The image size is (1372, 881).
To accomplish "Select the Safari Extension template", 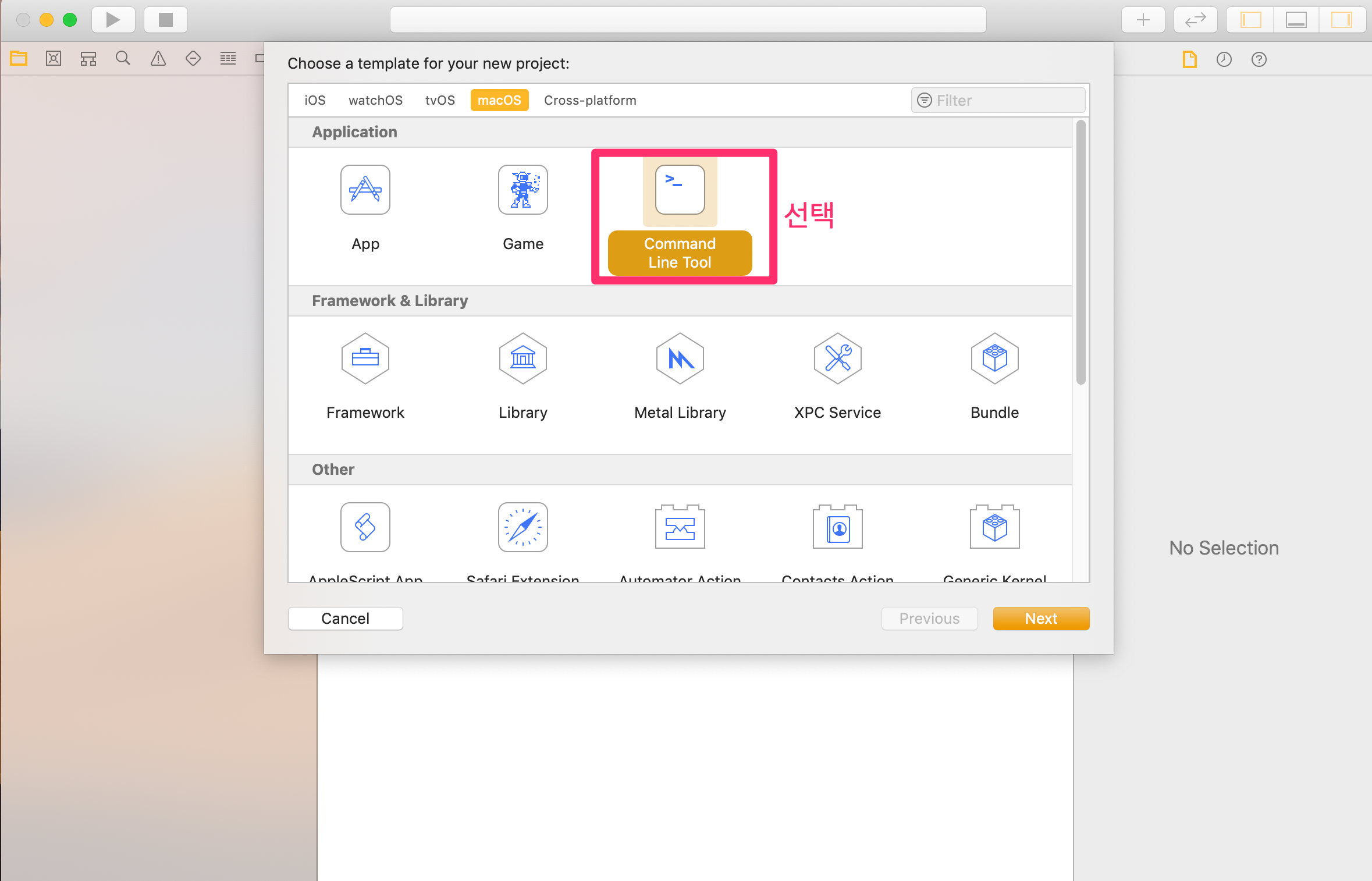I will tap(523, 527).
